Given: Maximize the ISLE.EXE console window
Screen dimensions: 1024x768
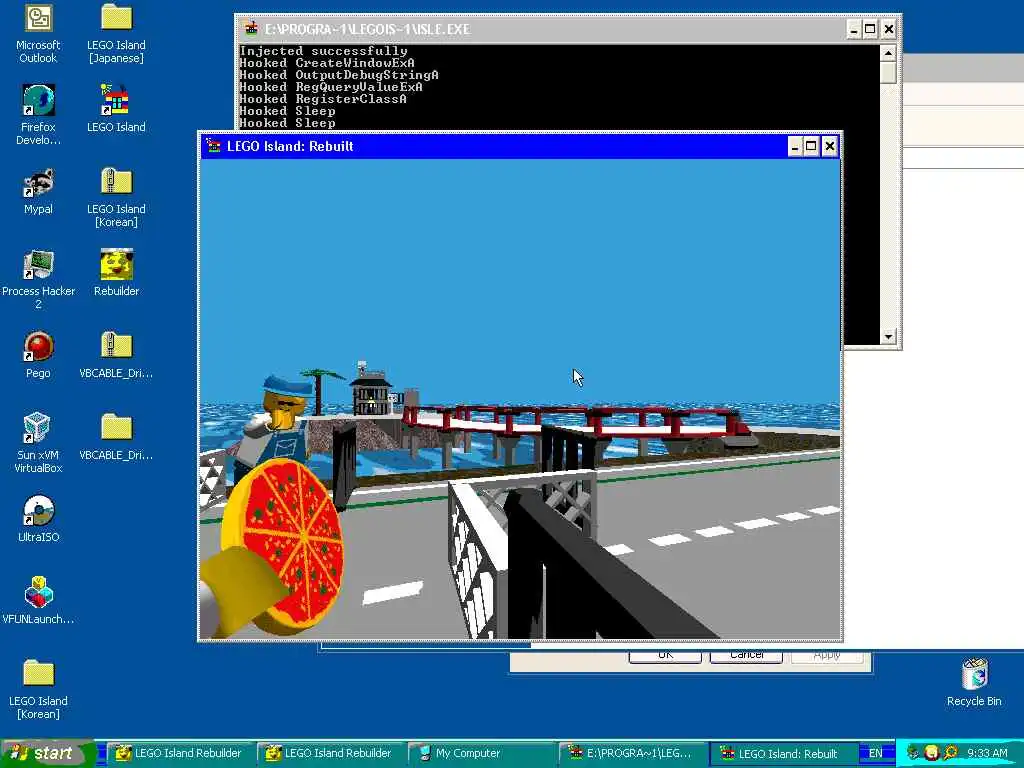Looking at the screenshot, I should [x=871, y=29].
